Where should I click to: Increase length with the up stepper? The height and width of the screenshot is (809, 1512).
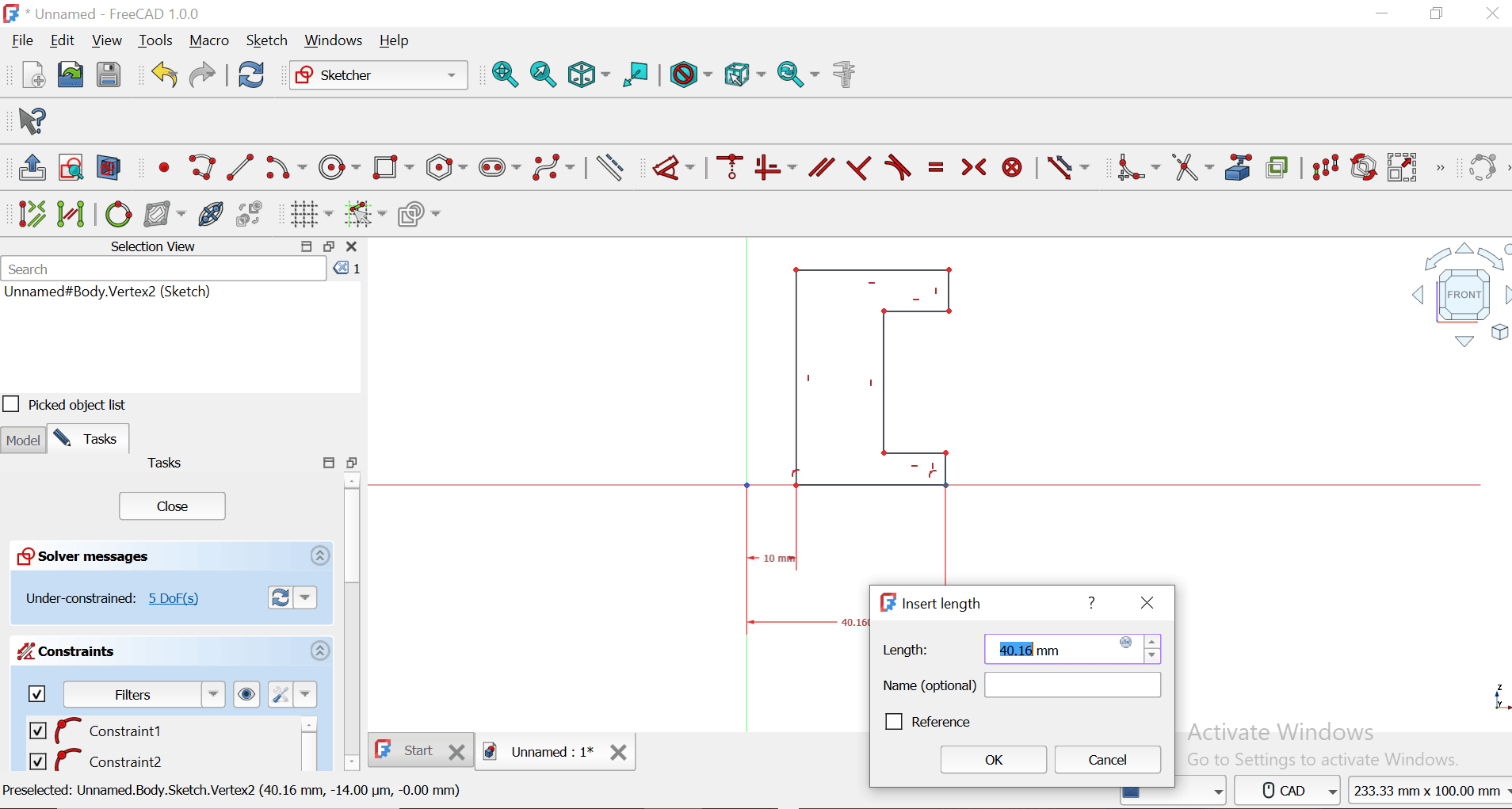click(1152, 642)
